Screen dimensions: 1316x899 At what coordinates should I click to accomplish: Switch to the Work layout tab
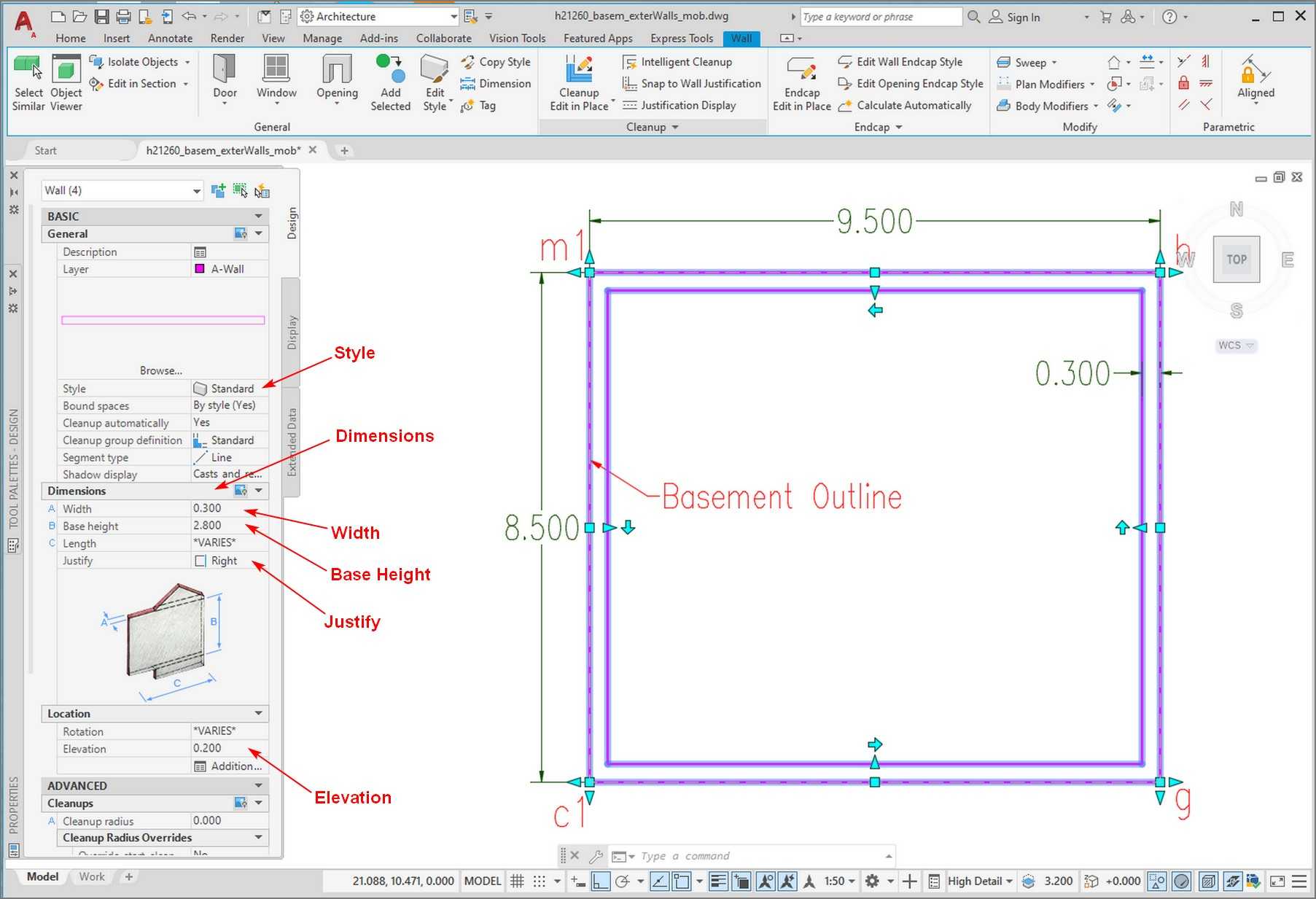point(92,876)
